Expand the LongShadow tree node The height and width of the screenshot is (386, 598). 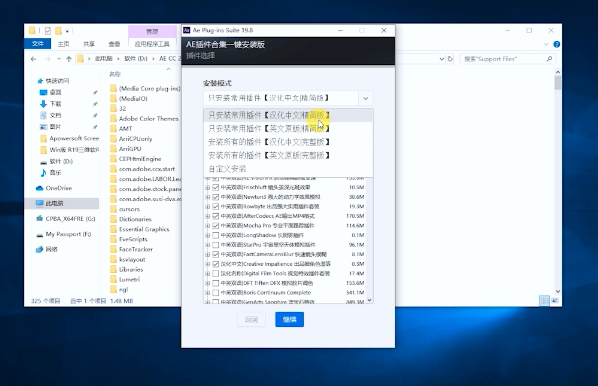pos(207,235)
